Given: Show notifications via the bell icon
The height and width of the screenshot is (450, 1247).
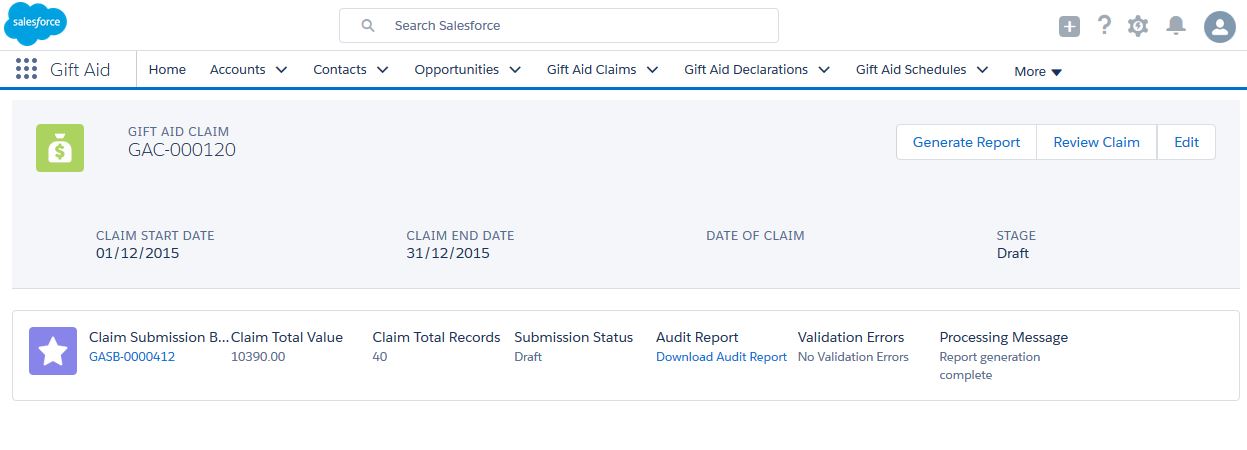Looking at the screenshot, I should pyautogui.click(x=1176, y=26).
